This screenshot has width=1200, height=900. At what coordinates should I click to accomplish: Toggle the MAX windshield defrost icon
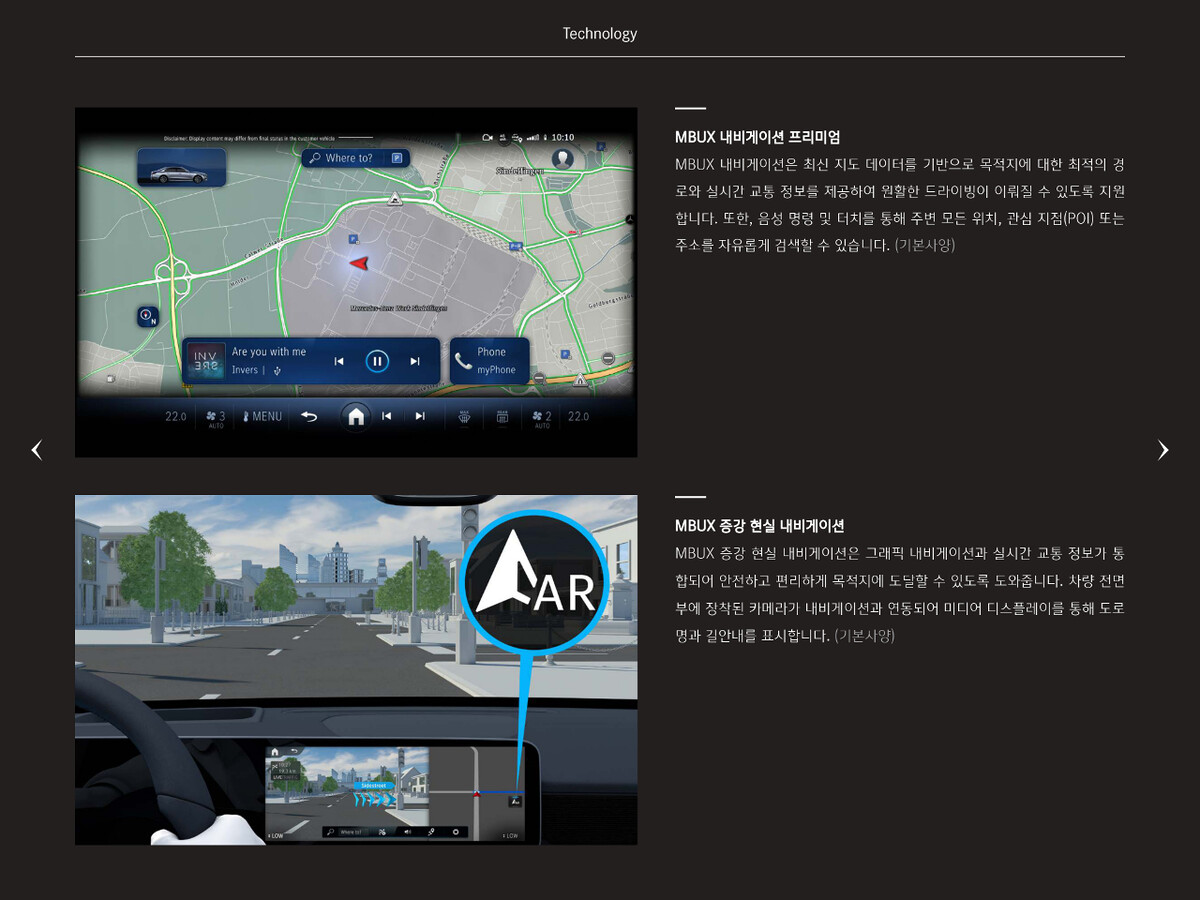tap(464, 416)
